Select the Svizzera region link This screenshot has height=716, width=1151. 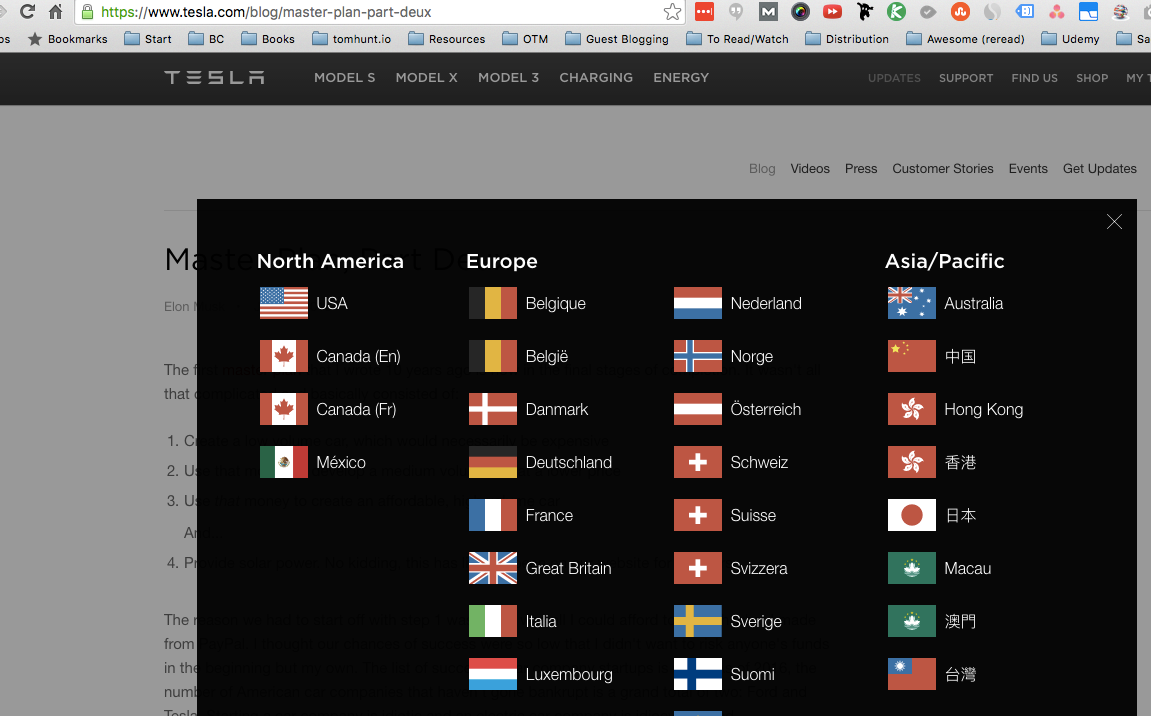click(x=759, y=568)
